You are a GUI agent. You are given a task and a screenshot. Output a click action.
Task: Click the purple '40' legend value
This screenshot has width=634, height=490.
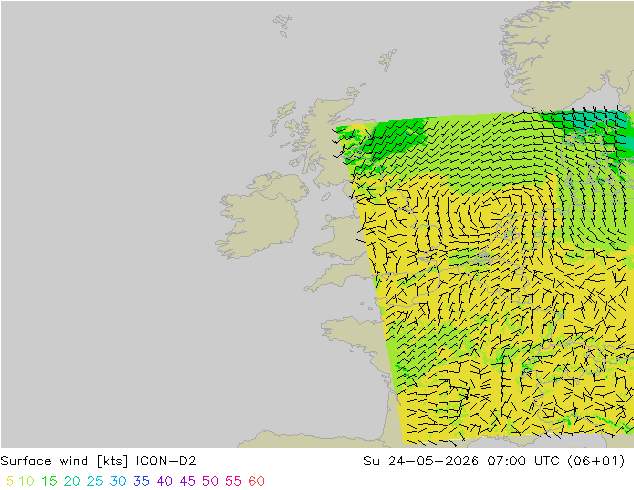click(x=165, y=481)
